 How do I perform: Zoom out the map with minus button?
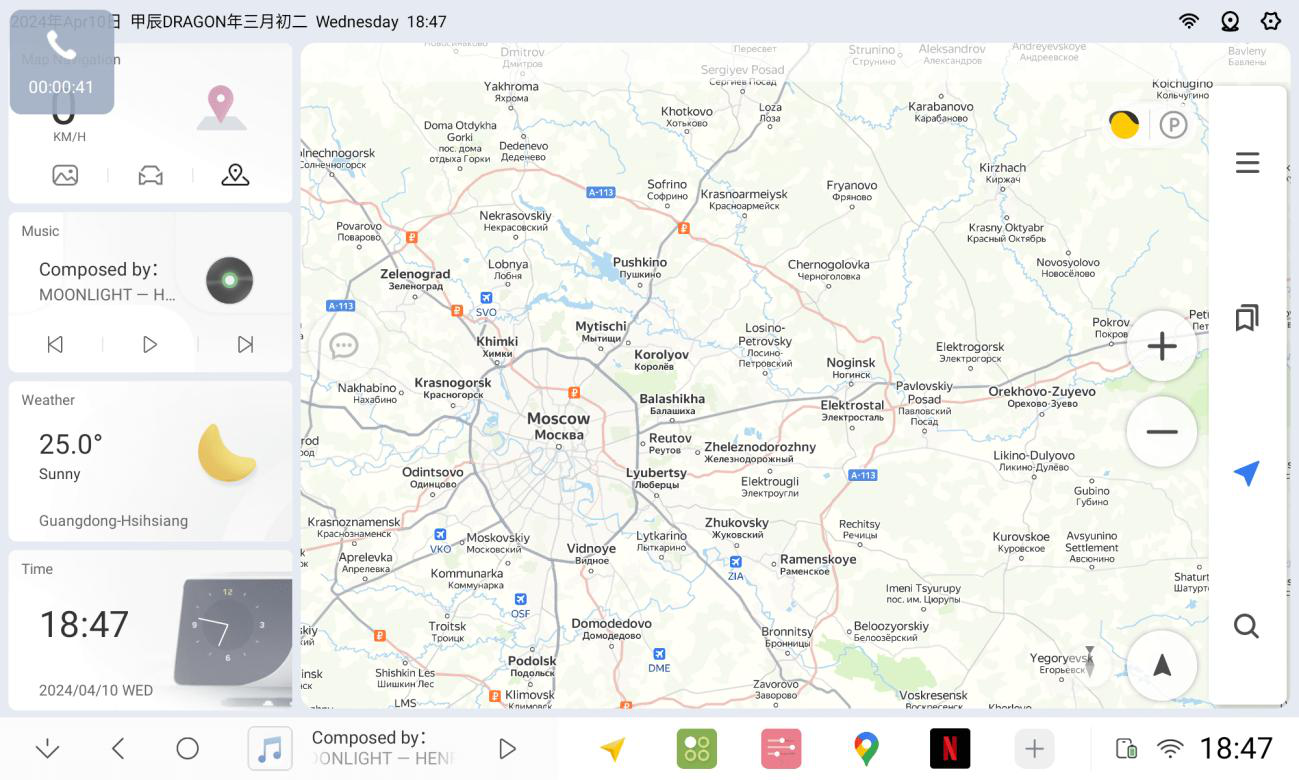click(1161, 432)
